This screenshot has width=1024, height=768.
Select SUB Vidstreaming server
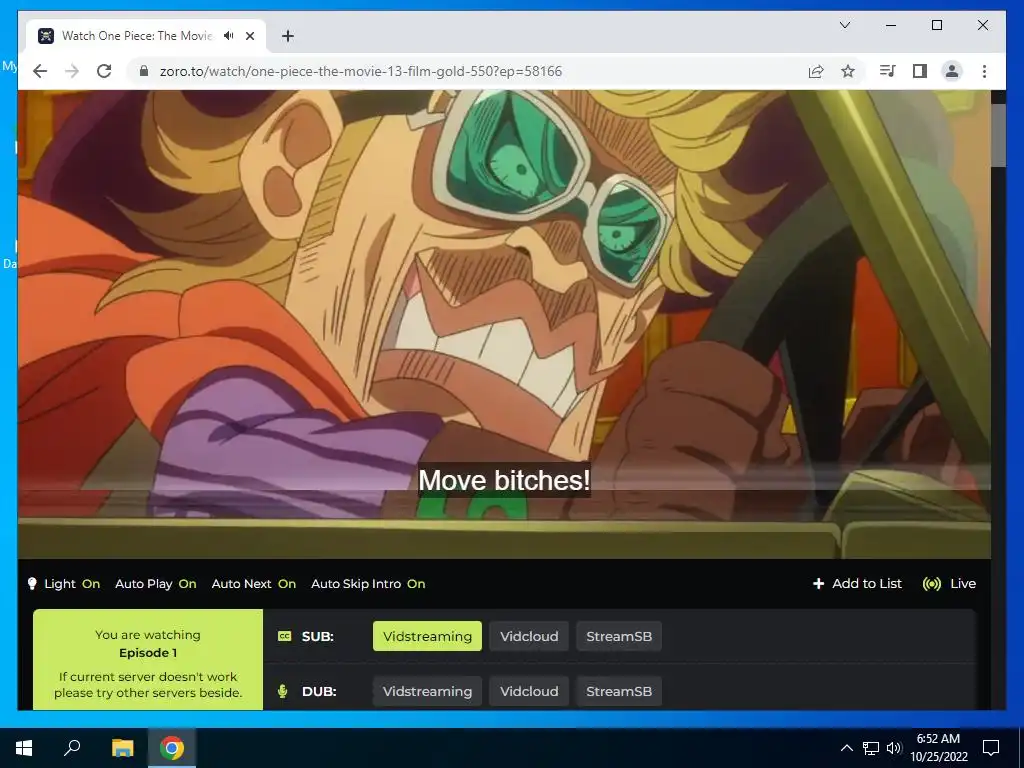coord(427,636)
